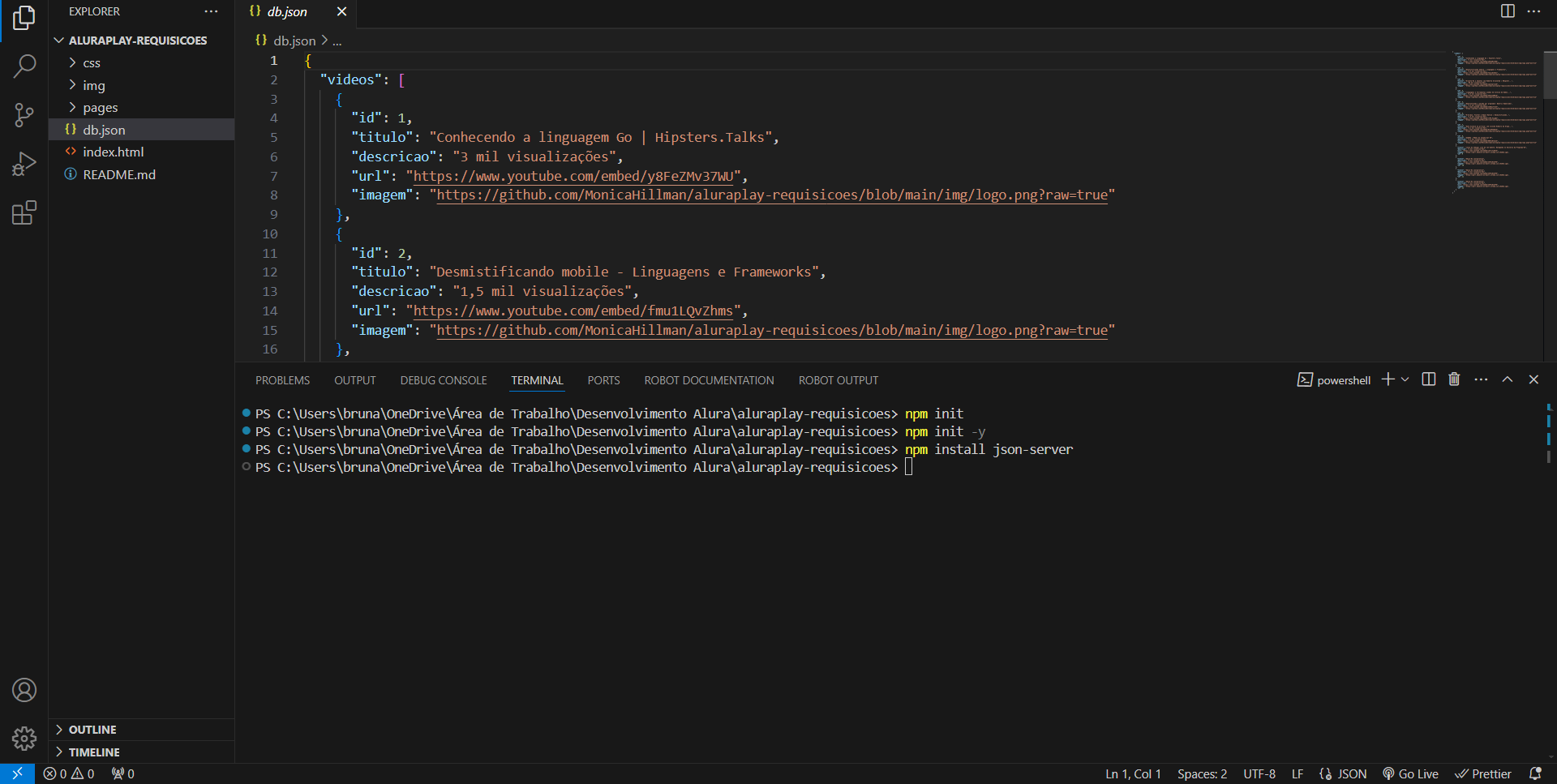
Task: Switch to the Debug Console tab
Action: (444, 380)
